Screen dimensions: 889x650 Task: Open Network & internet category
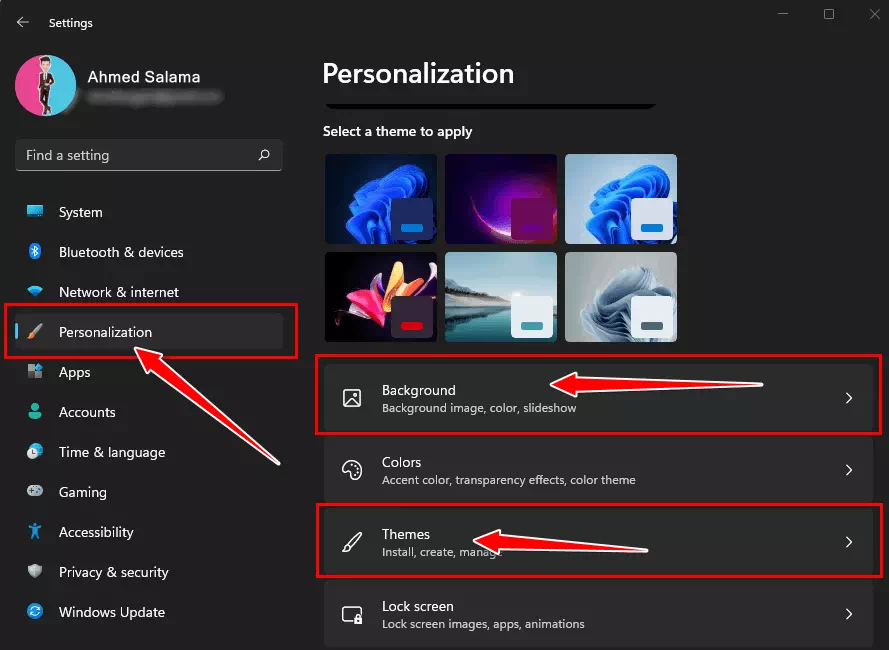(x=149, y=292)
